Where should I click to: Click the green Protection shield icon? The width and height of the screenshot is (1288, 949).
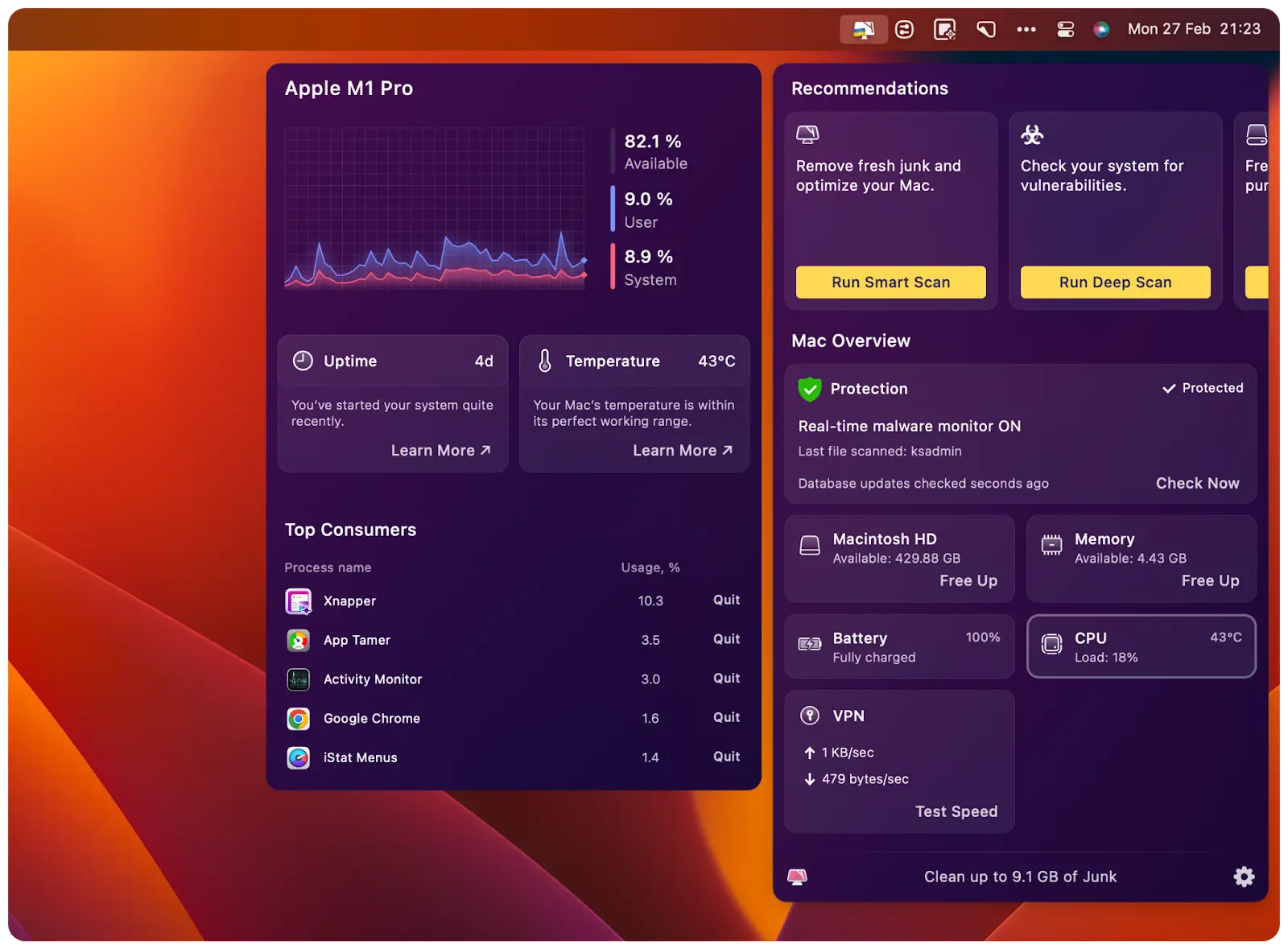810,390
